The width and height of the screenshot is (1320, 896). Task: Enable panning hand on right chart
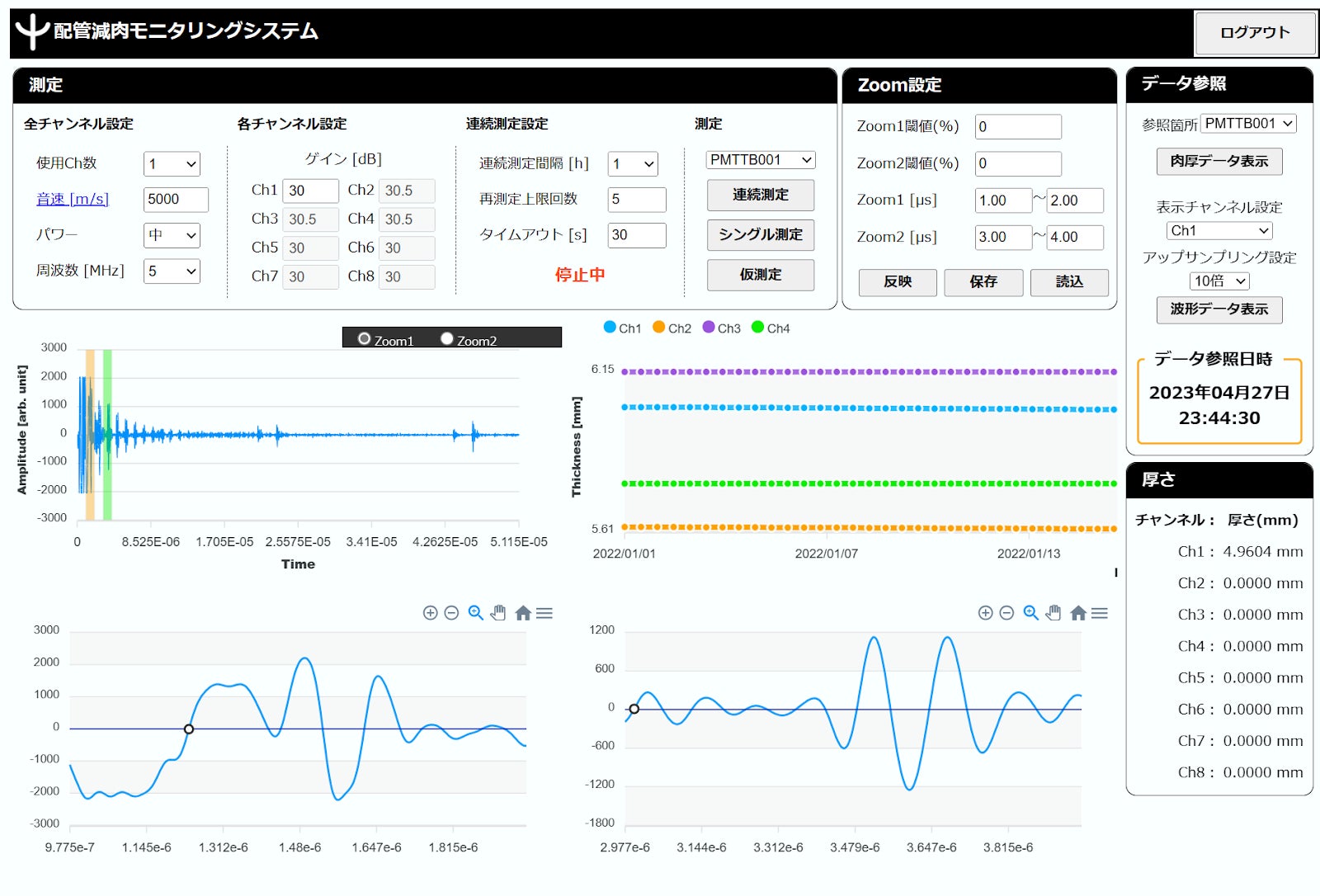(1054, 613)
